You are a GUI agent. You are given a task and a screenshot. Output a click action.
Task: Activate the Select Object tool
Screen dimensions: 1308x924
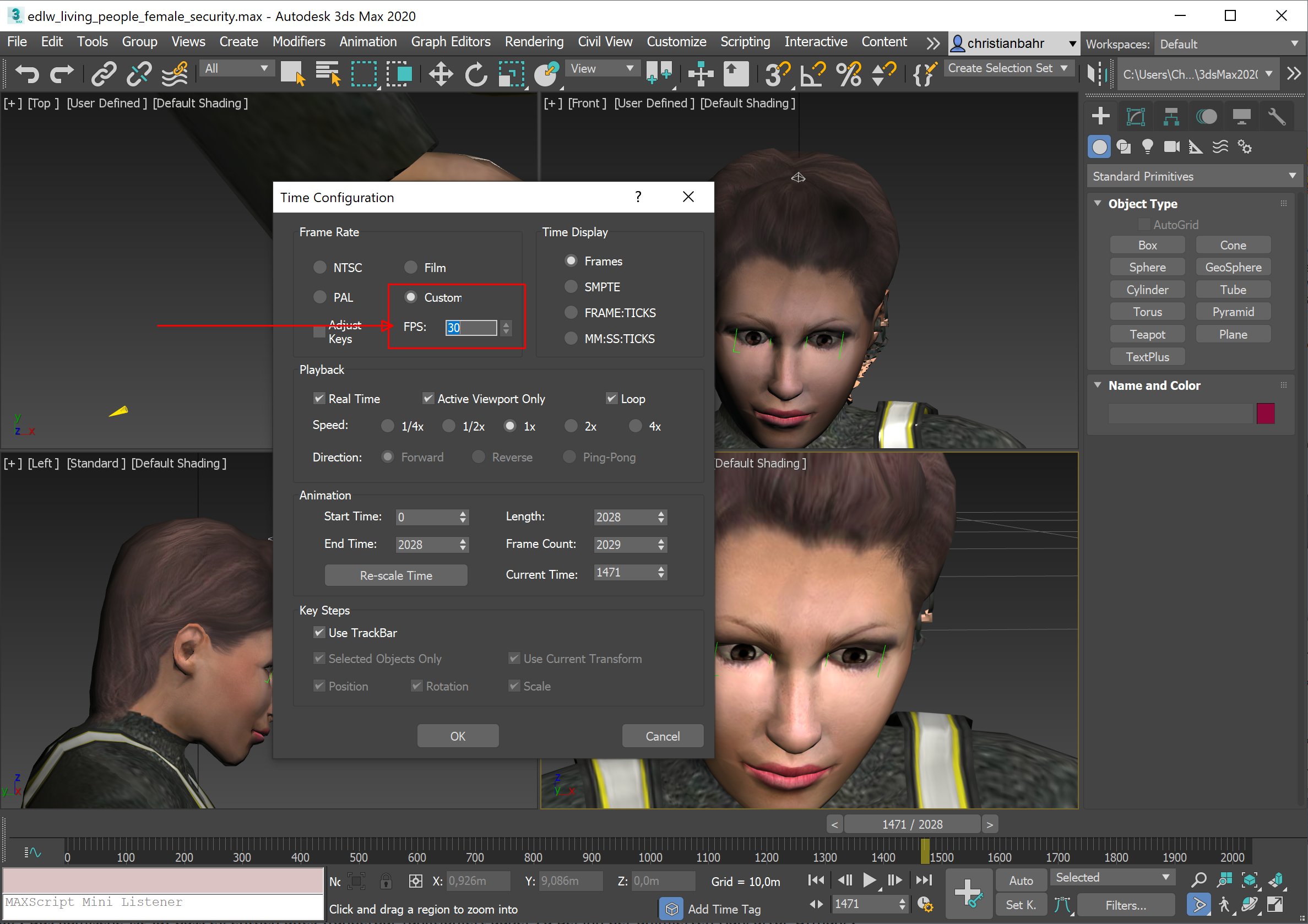click(x=294, y=75)
